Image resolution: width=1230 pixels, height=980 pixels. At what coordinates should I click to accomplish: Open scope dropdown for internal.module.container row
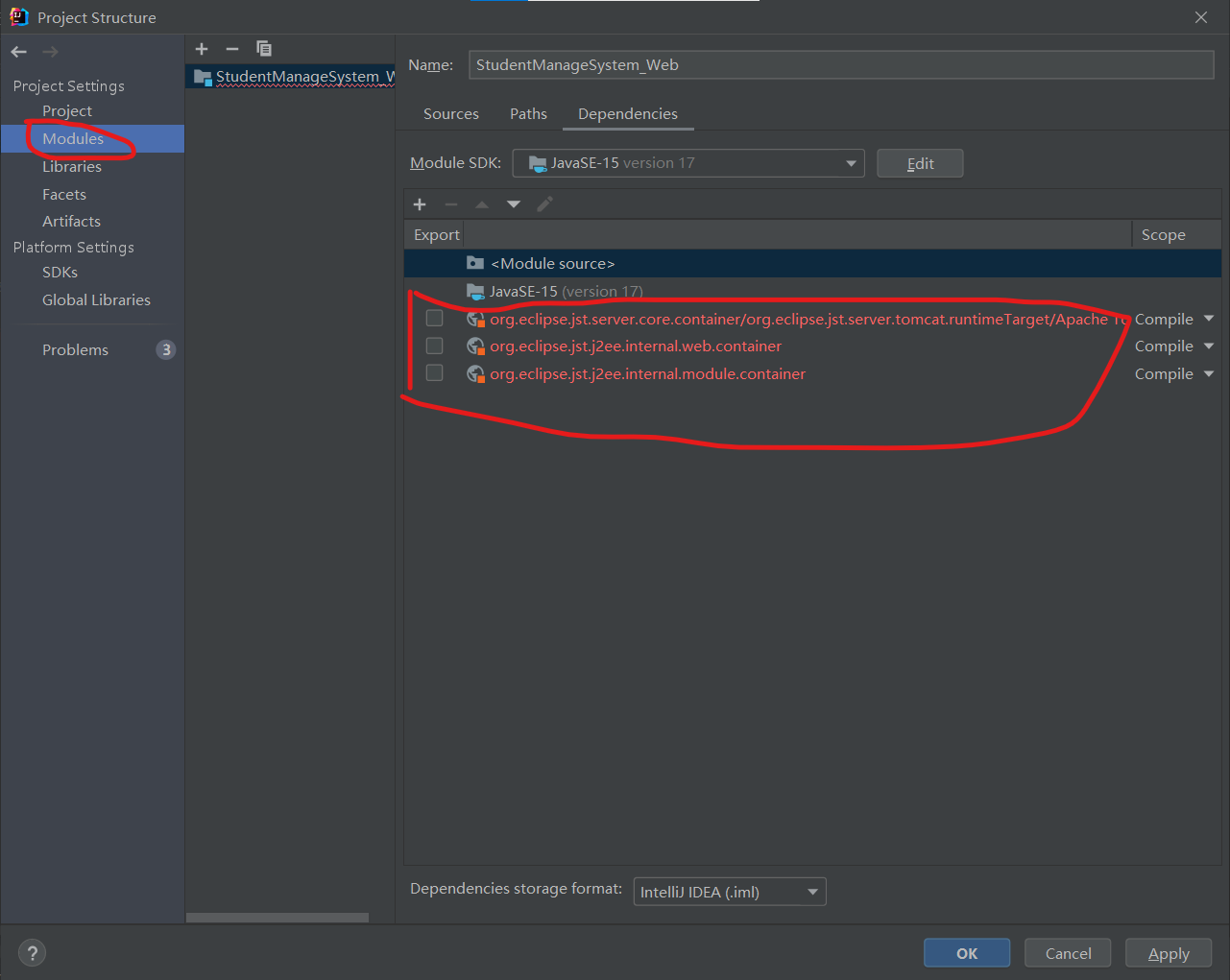[x=1209, y=373]
